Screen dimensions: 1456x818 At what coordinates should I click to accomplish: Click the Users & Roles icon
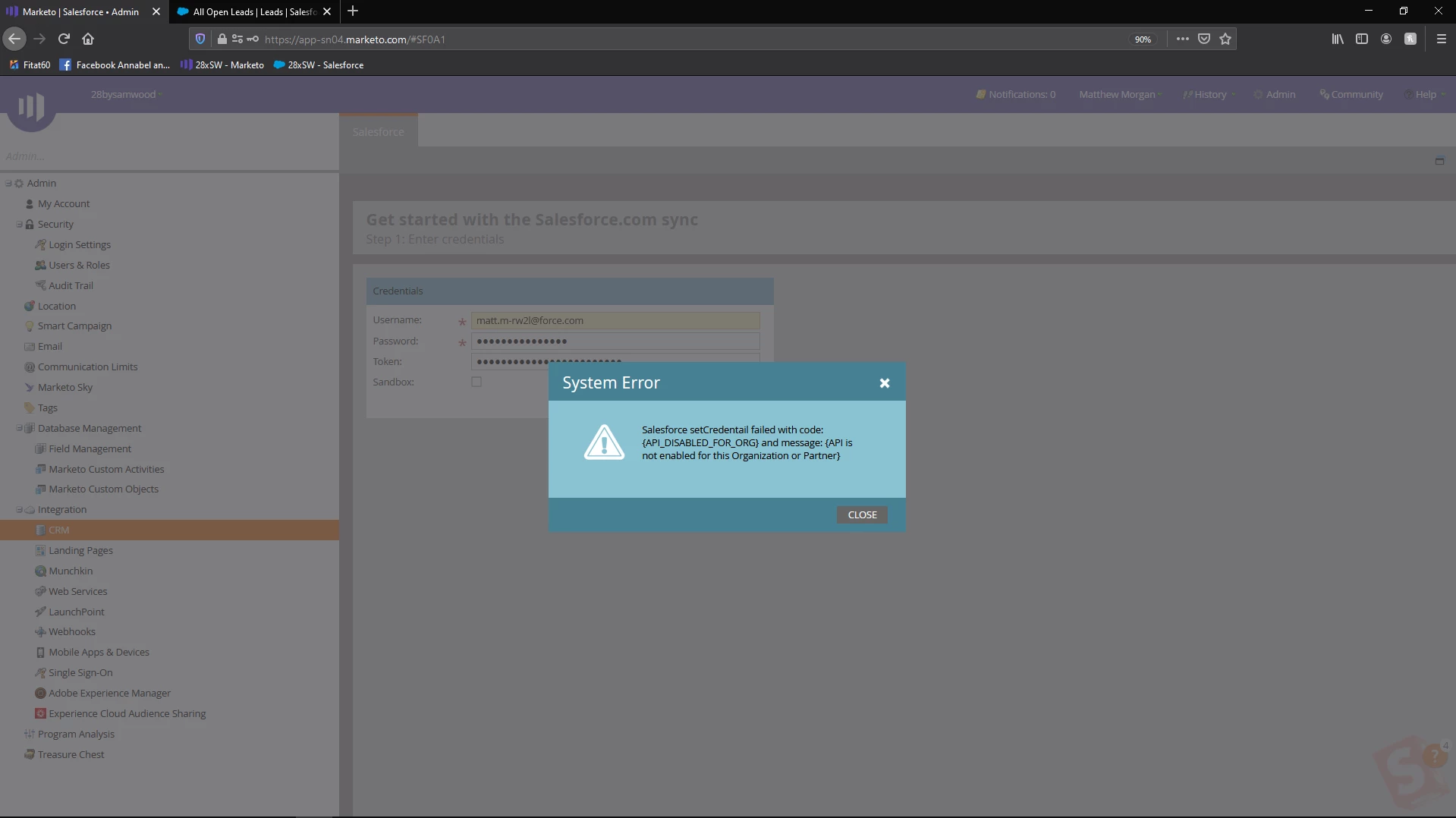(x=40, y=265)
